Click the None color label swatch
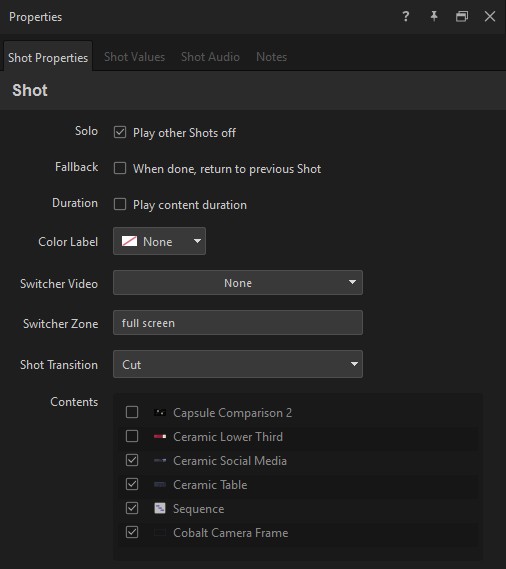This screenshot has height=569, width=506. pos(129,241)
